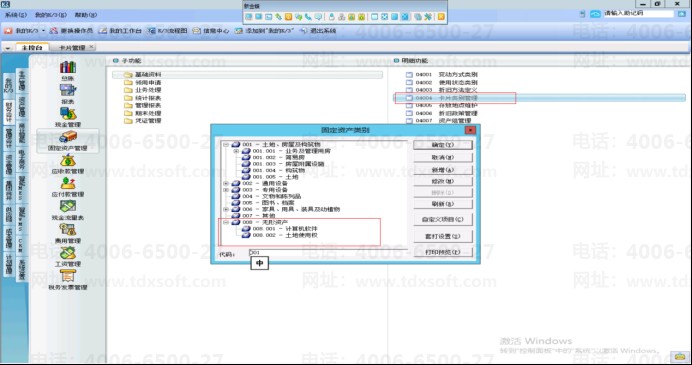The image size is (692, 365).
Task: Switch to the 主控台 tab
Action: [32, 48]
